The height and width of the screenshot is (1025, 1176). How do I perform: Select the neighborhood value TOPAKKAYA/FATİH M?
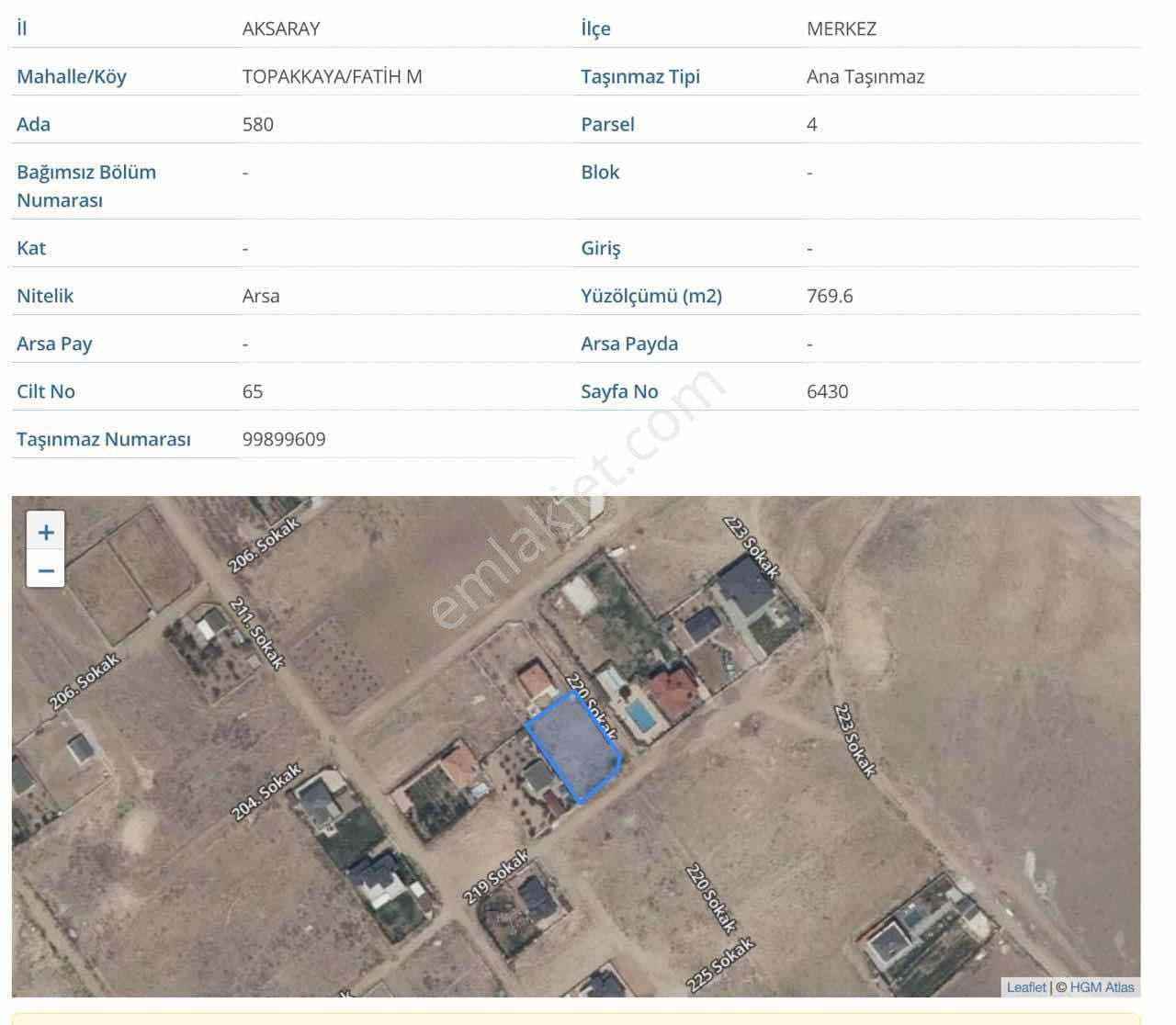click(x=333, y=76)
